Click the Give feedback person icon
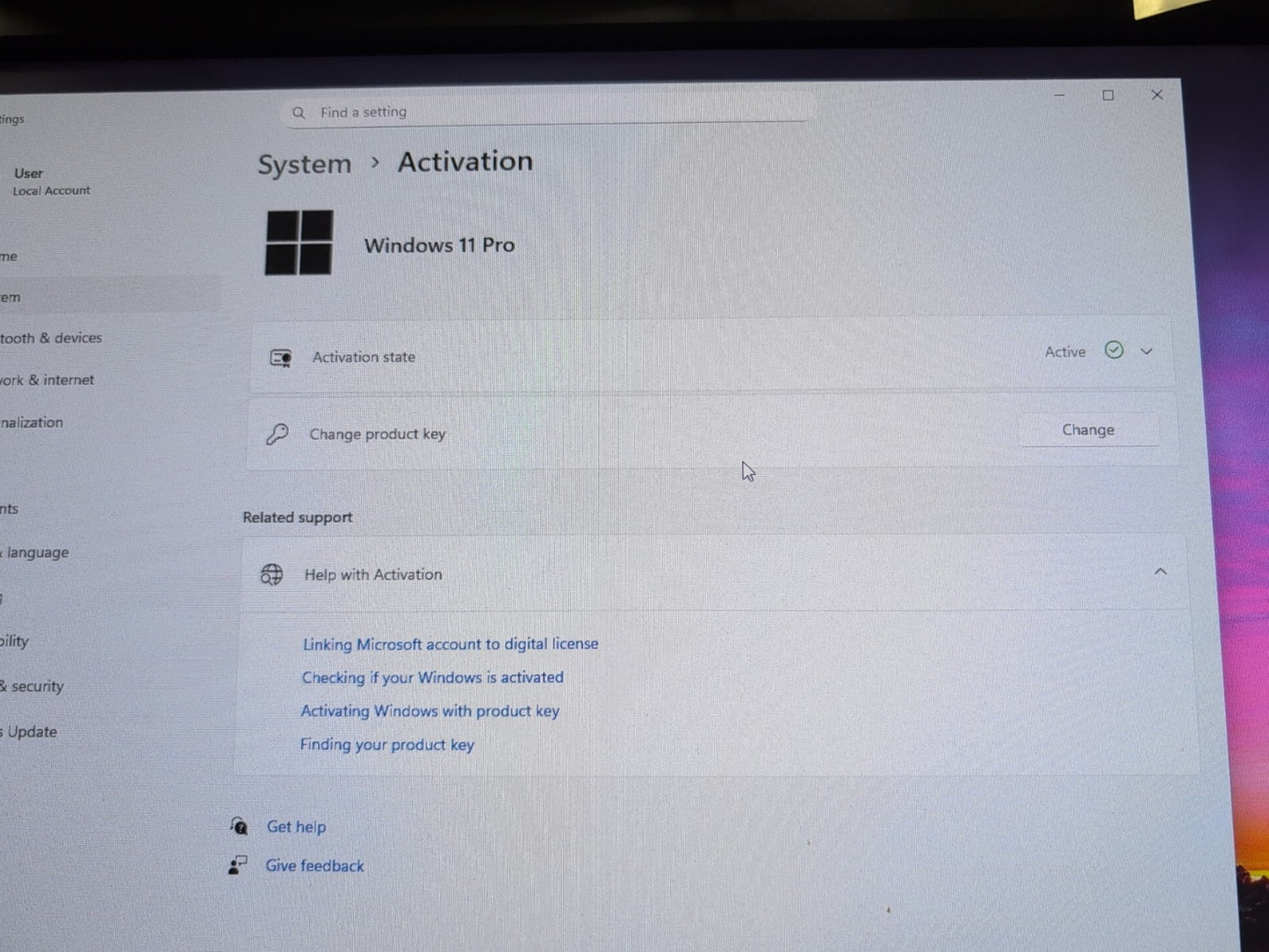 tap(238, 865)
